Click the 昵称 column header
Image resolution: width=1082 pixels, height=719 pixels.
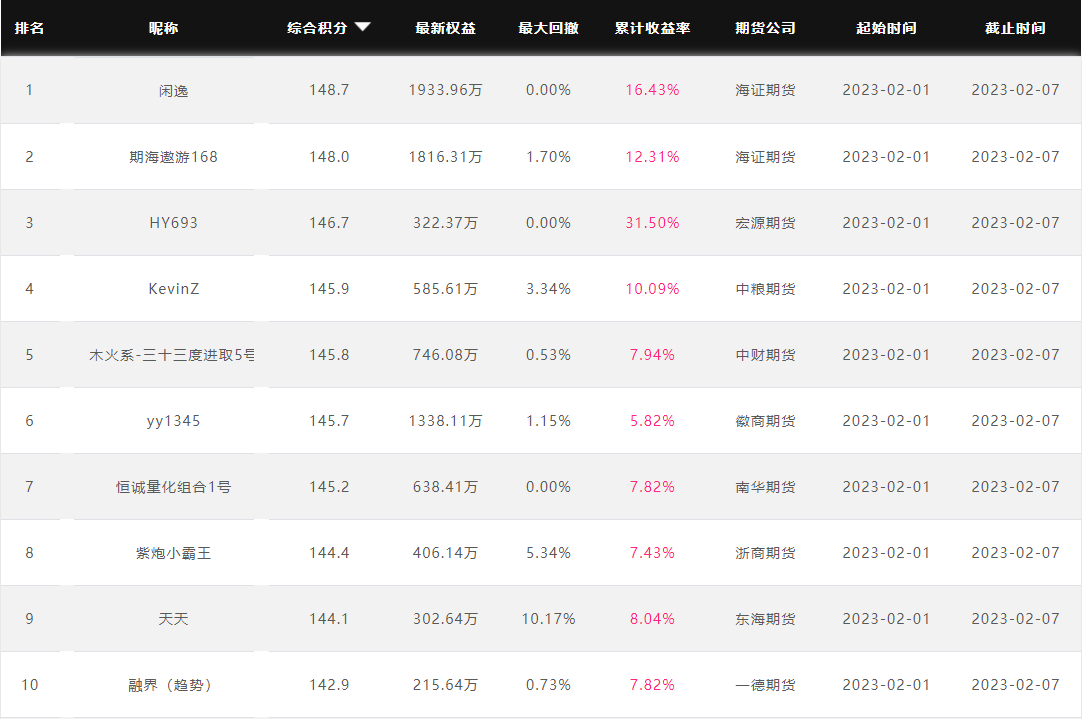164,28
